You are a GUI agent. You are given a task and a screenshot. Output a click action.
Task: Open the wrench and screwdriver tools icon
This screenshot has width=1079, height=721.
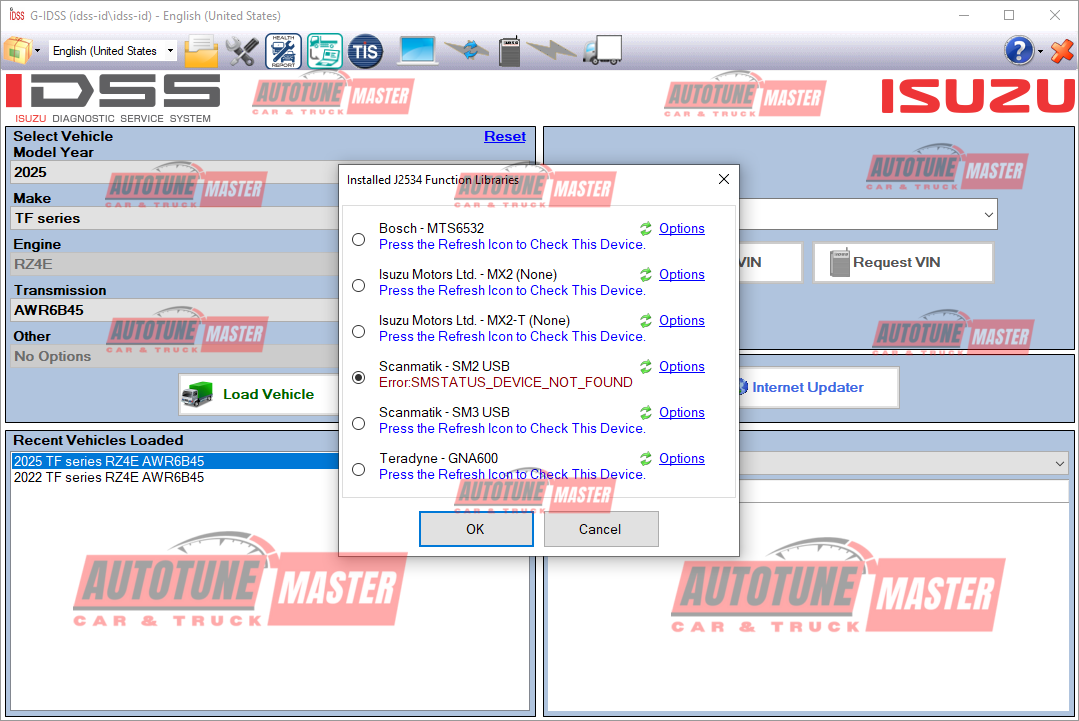[241, 50]
